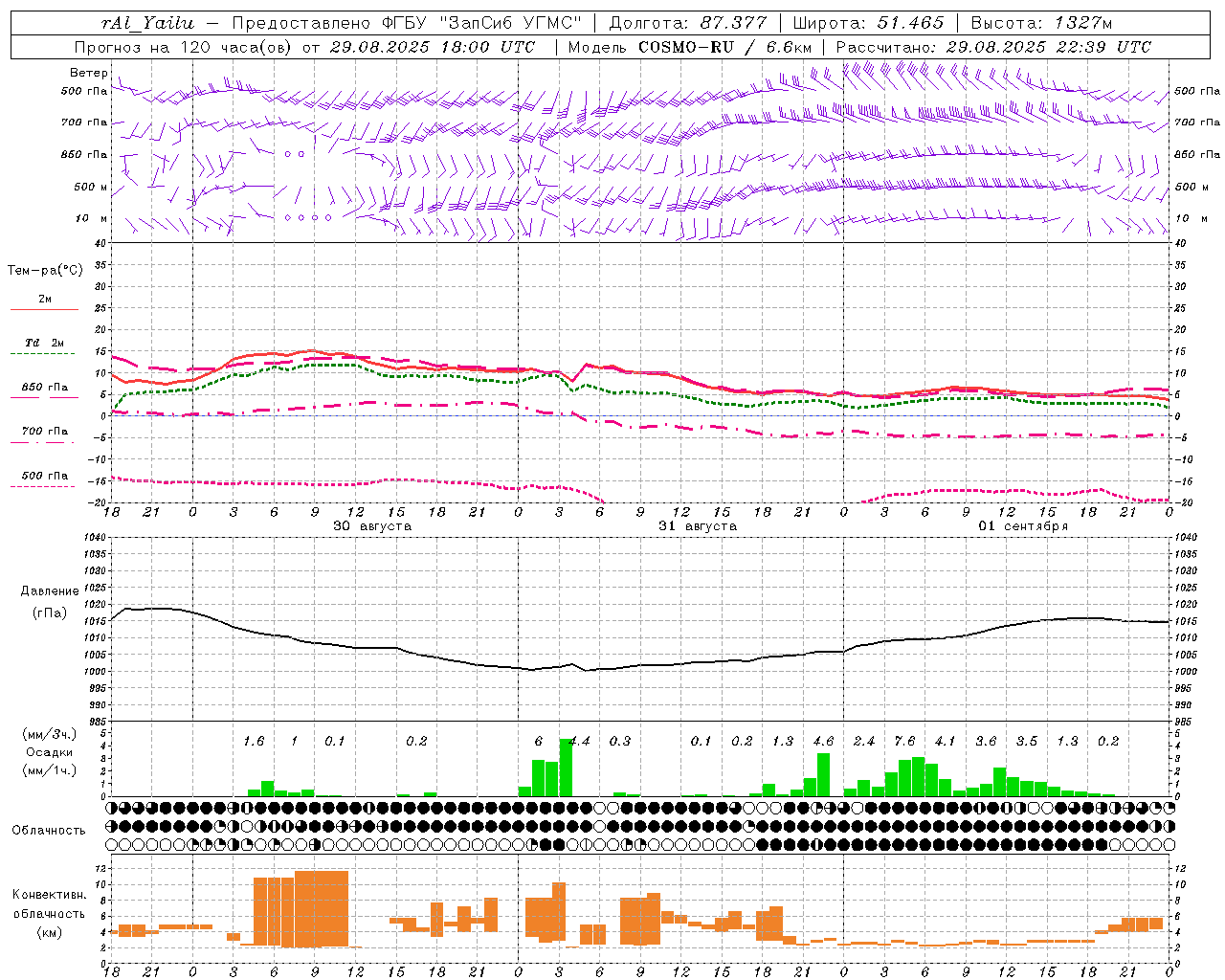This screenshot has height=980, width=1225.
Task: Click the tall orange convective bar near 9h 30 августа
Action: (322, 908)
